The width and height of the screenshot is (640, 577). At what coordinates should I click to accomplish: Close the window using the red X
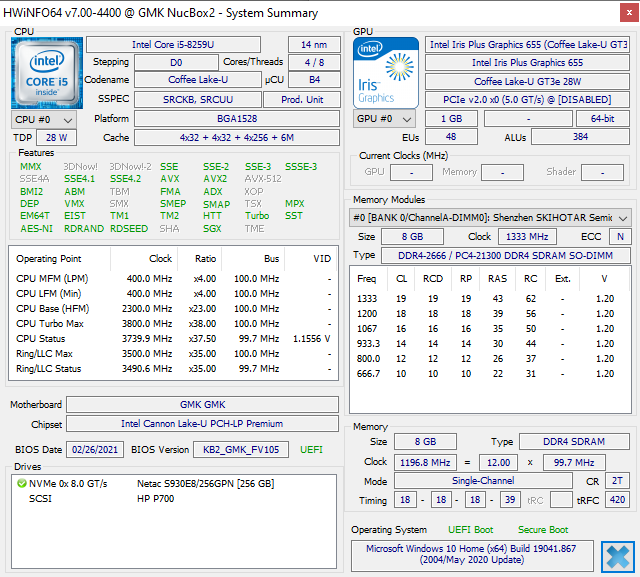pos(629,13)
